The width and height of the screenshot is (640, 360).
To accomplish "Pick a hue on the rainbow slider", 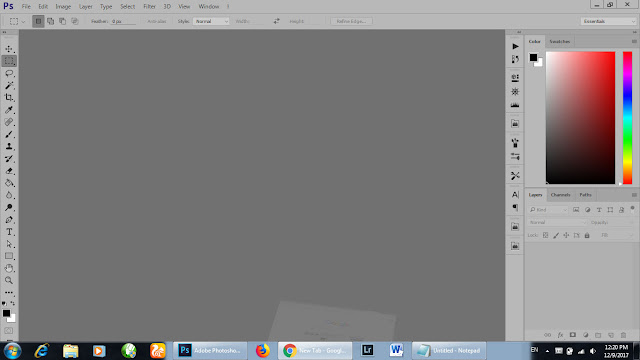I will point(627,118).
